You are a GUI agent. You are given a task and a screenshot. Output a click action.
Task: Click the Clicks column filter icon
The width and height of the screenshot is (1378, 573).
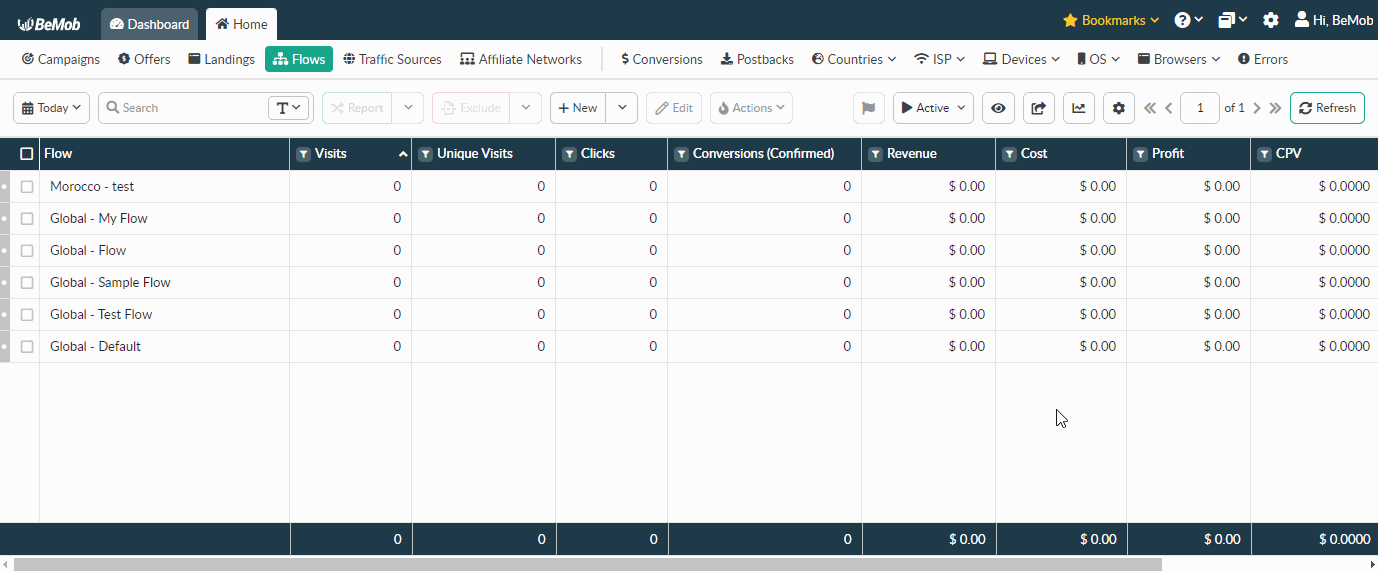tap(569, 154)
